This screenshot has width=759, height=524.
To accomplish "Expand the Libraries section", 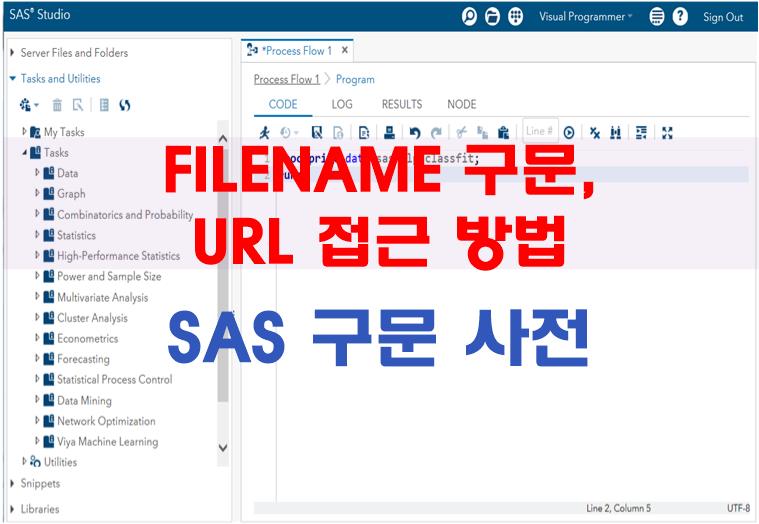I will pos(13,509).
